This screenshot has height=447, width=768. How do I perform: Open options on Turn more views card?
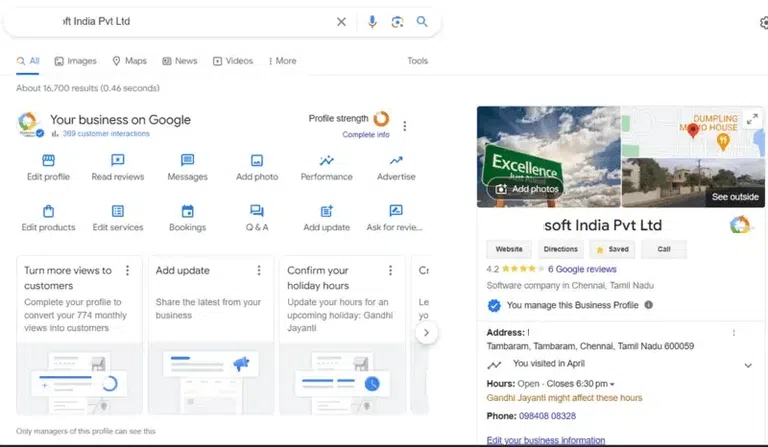coord(127,270)
